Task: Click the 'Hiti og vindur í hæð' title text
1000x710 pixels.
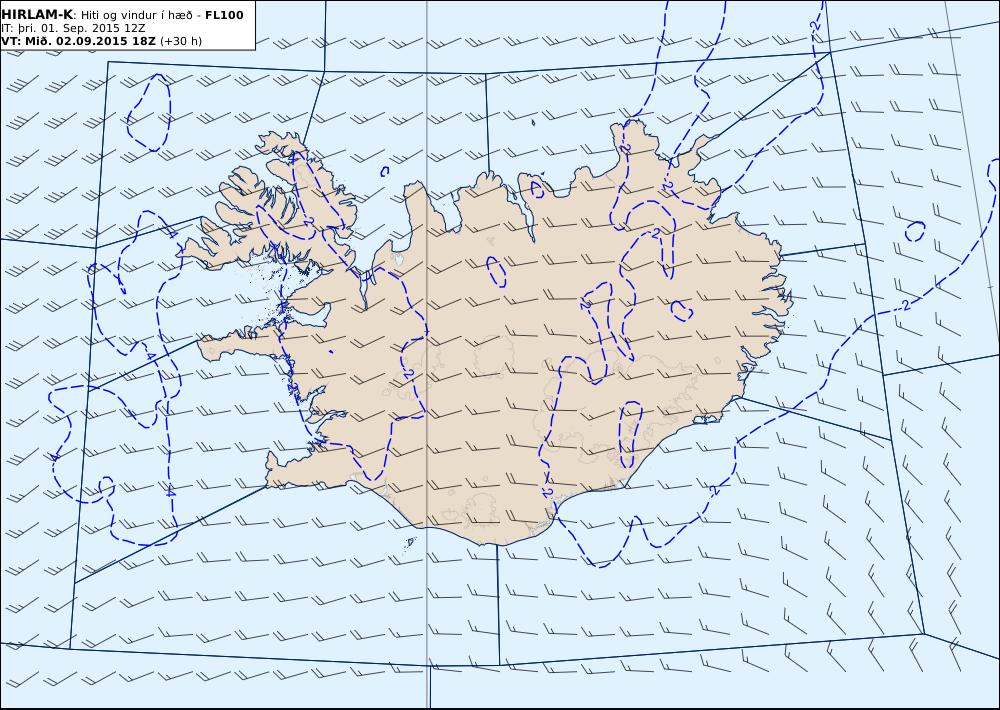Action: [136, 15]
